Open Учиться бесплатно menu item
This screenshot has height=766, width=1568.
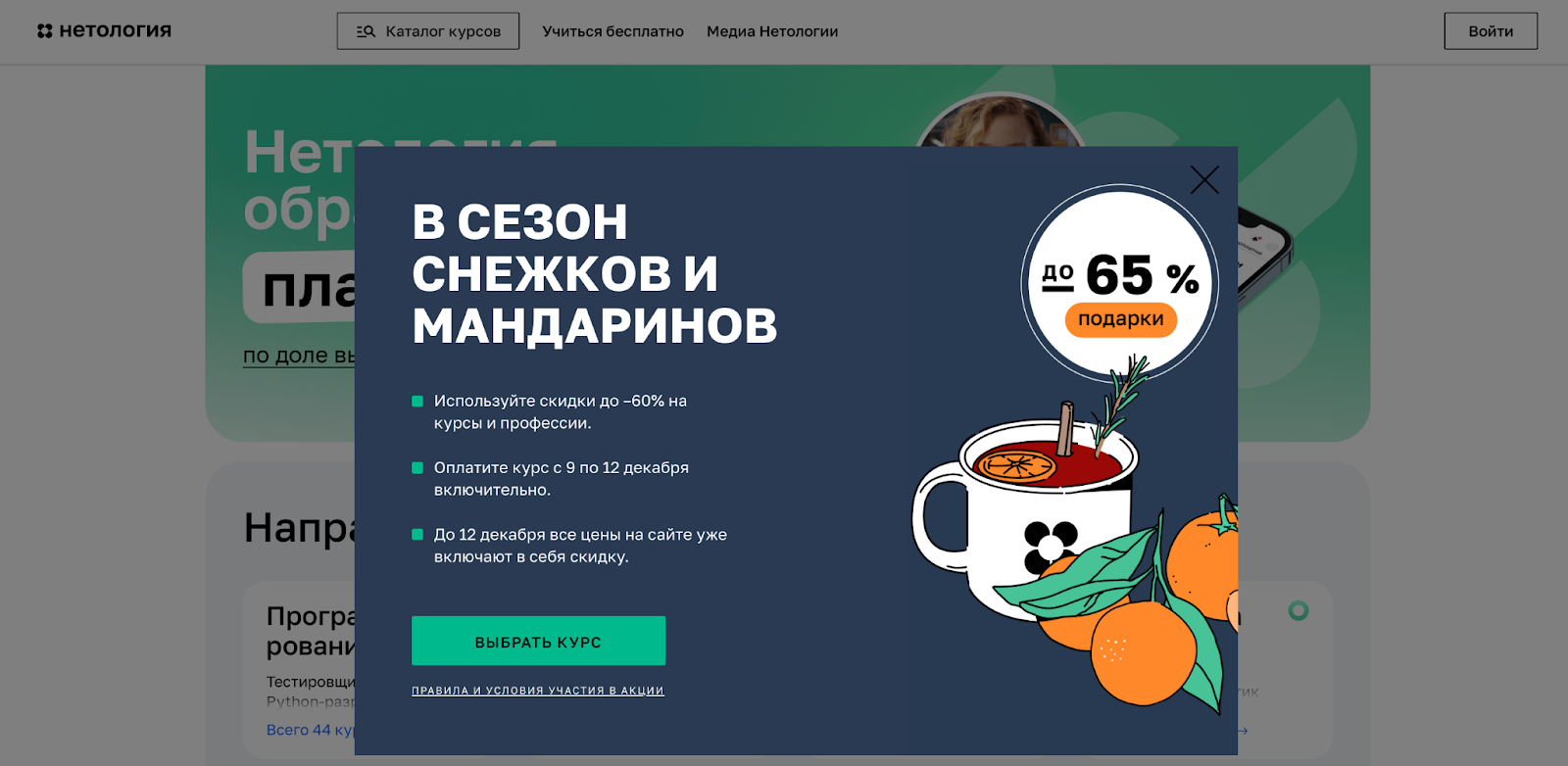click(x=613, y=31)
